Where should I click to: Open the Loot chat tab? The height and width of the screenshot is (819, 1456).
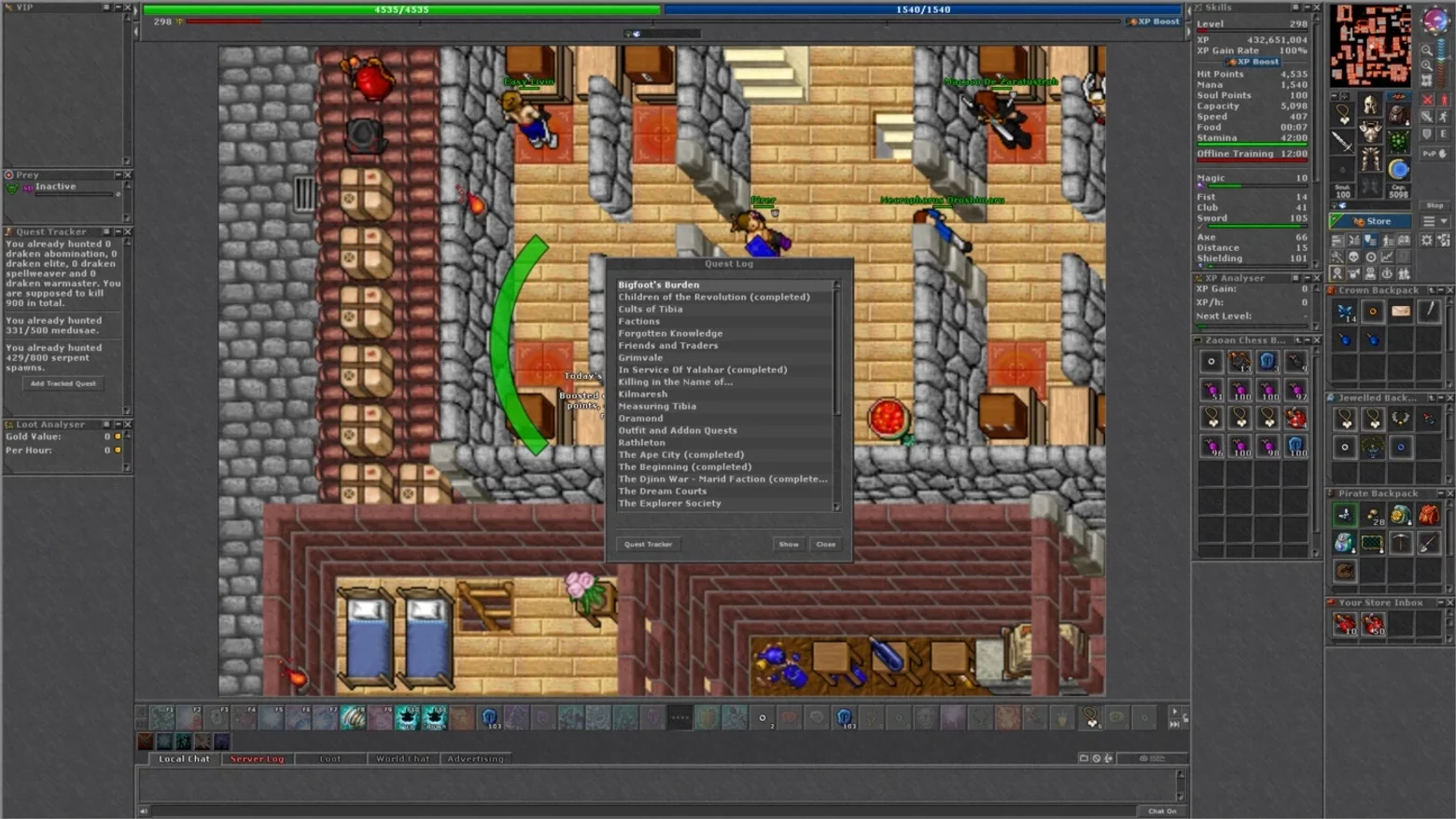click(x=330, y=758)
